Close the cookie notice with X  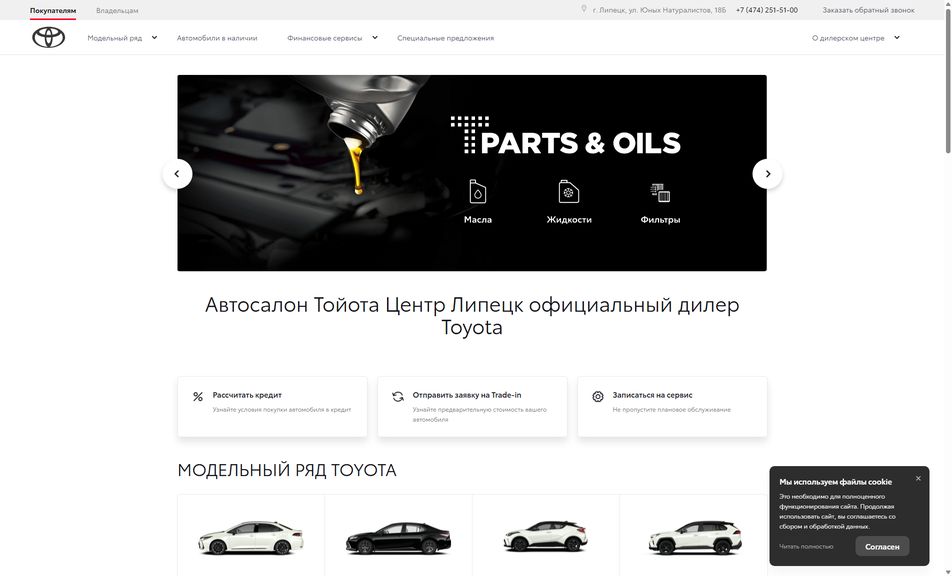918,478
